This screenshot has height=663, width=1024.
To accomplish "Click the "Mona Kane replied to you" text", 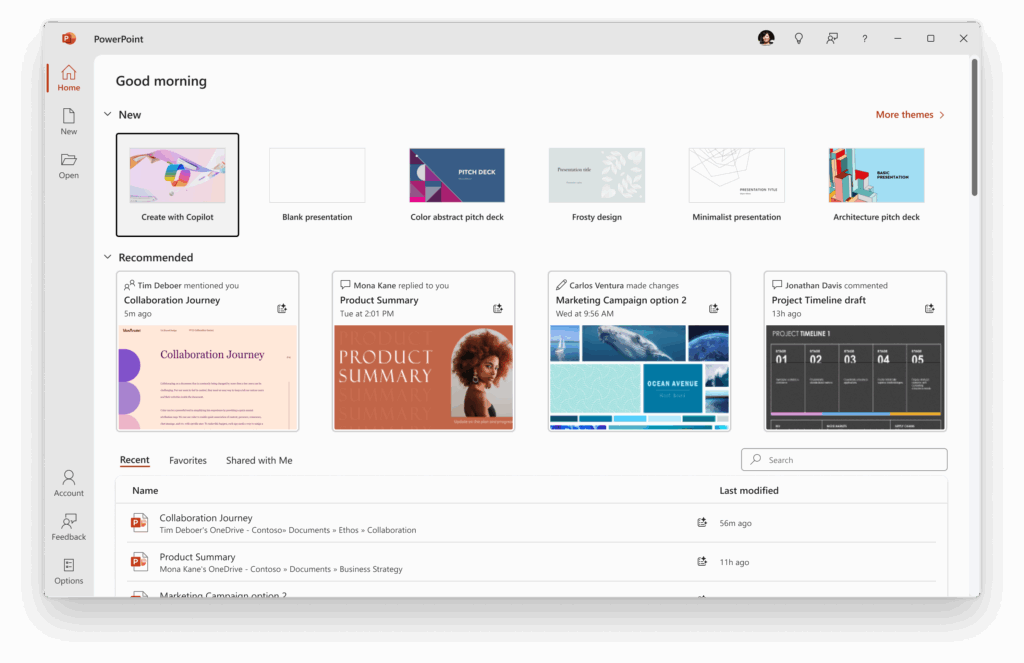I will tap(401, 285).
